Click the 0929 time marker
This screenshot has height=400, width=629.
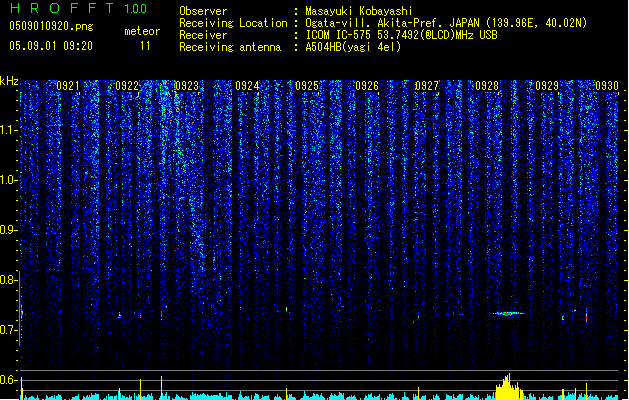pos(547,86)
